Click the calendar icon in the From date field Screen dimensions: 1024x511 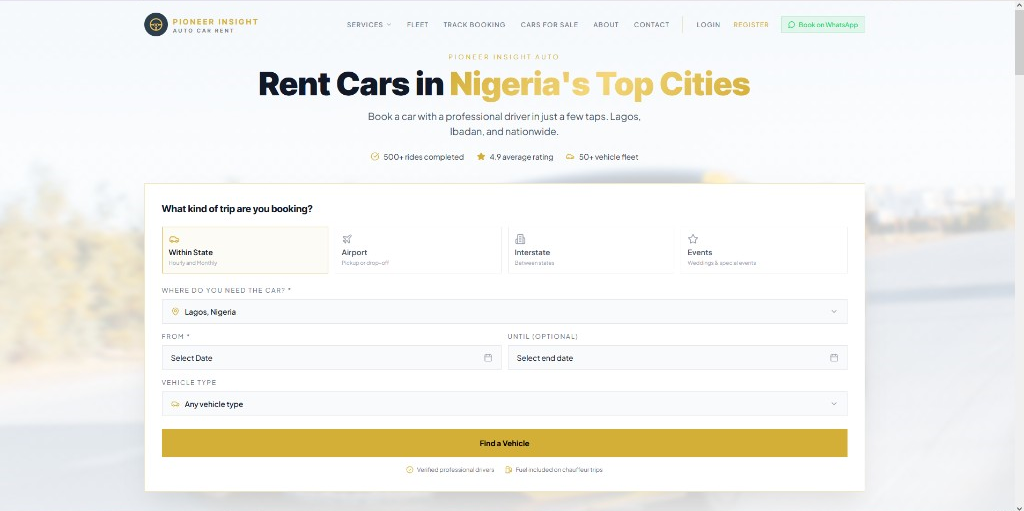488,357
